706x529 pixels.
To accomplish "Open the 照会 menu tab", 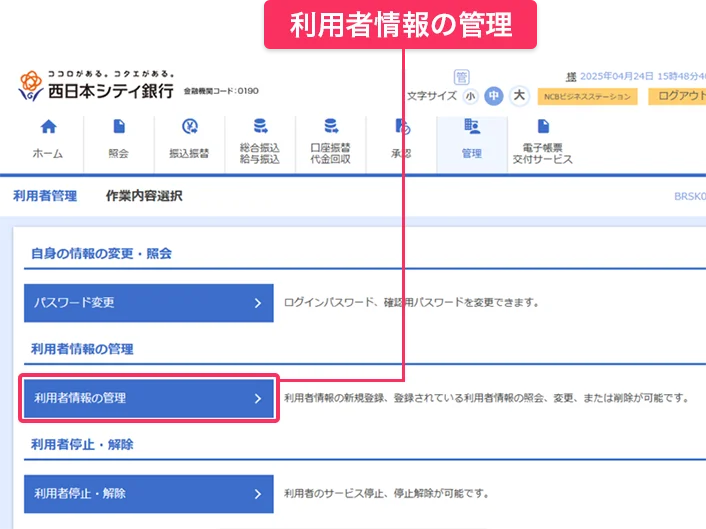I will pyautogui.click(x=118, y=144).
